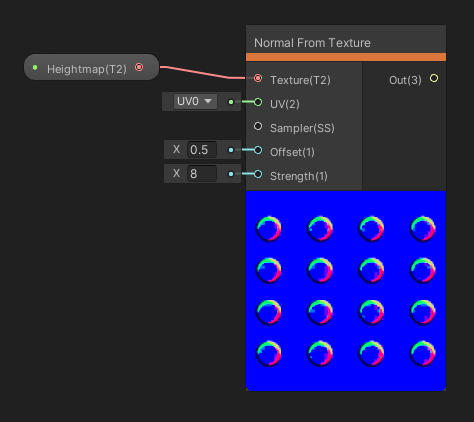Open the UV0 channel dropdown

[x=195, y=101]
